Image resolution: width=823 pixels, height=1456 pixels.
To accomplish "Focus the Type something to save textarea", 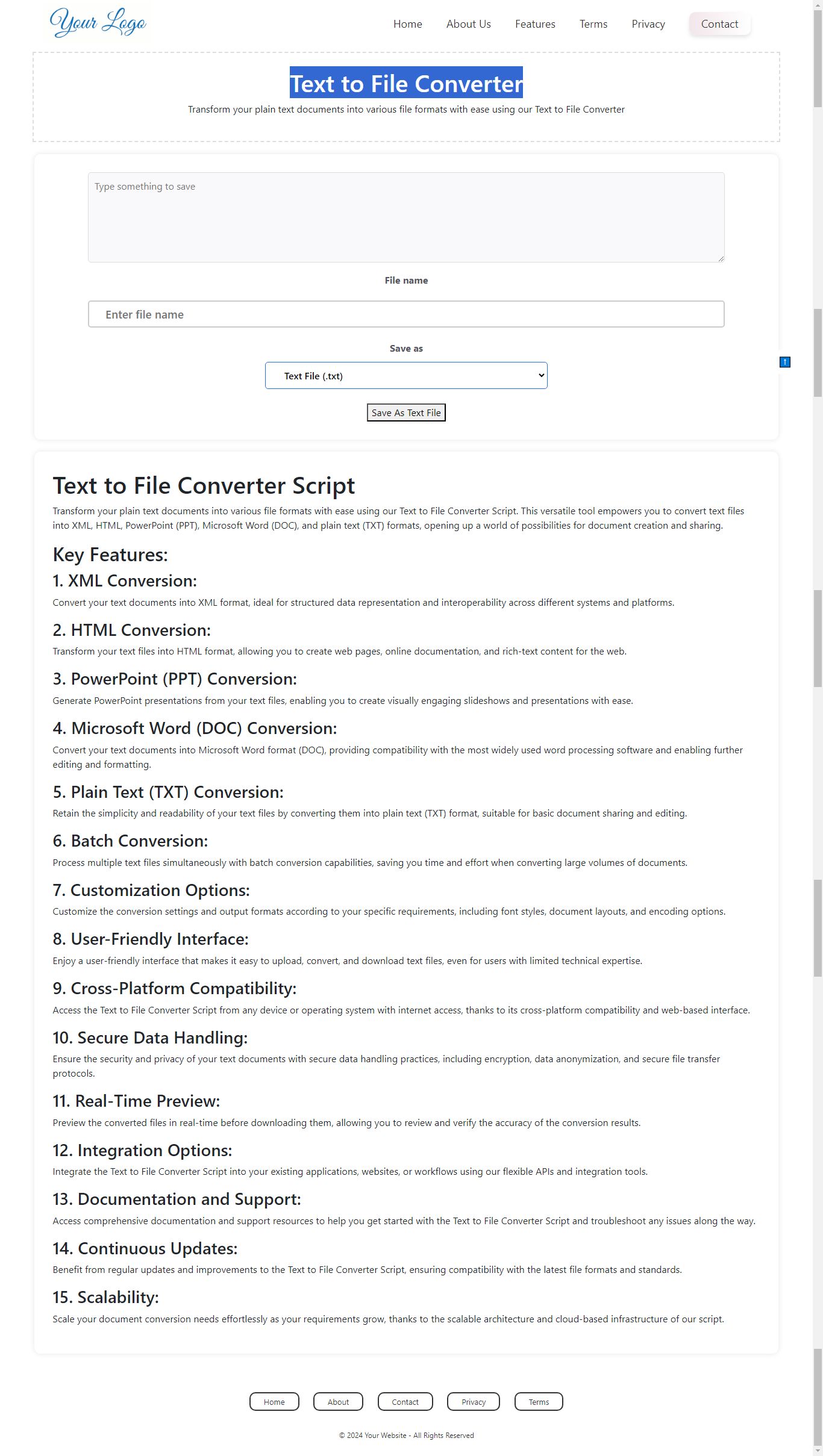I will click(x=406, y=217).
